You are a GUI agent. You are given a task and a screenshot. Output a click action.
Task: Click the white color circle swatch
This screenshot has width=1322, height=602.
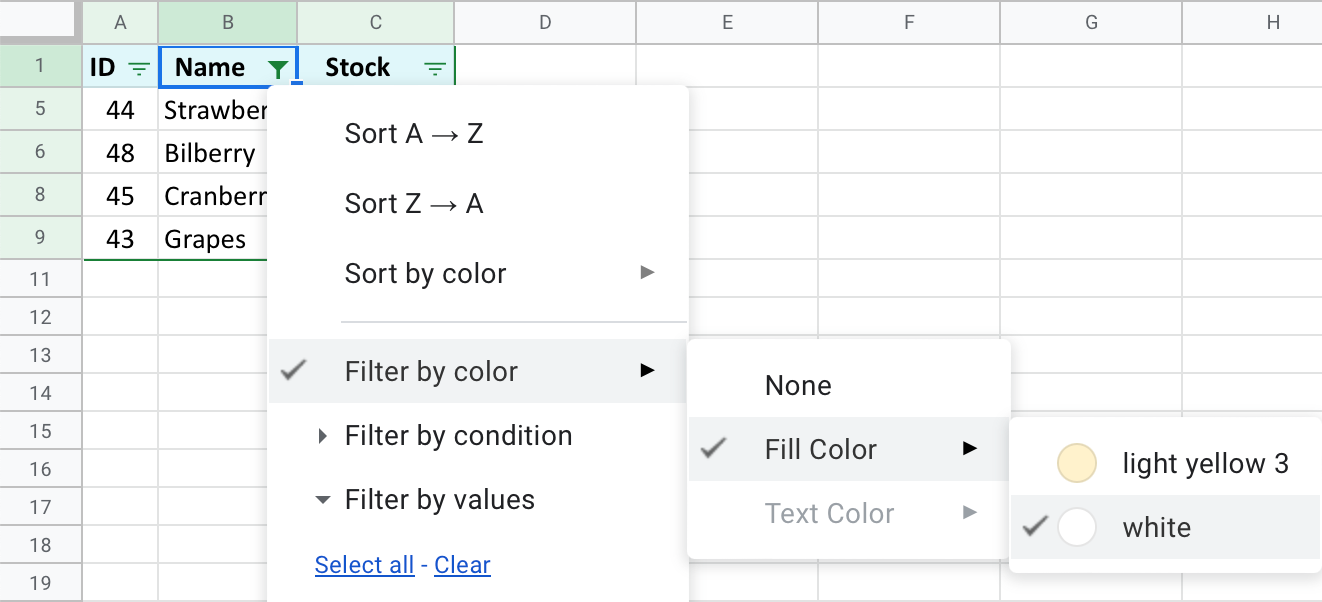coord(1076,527)
